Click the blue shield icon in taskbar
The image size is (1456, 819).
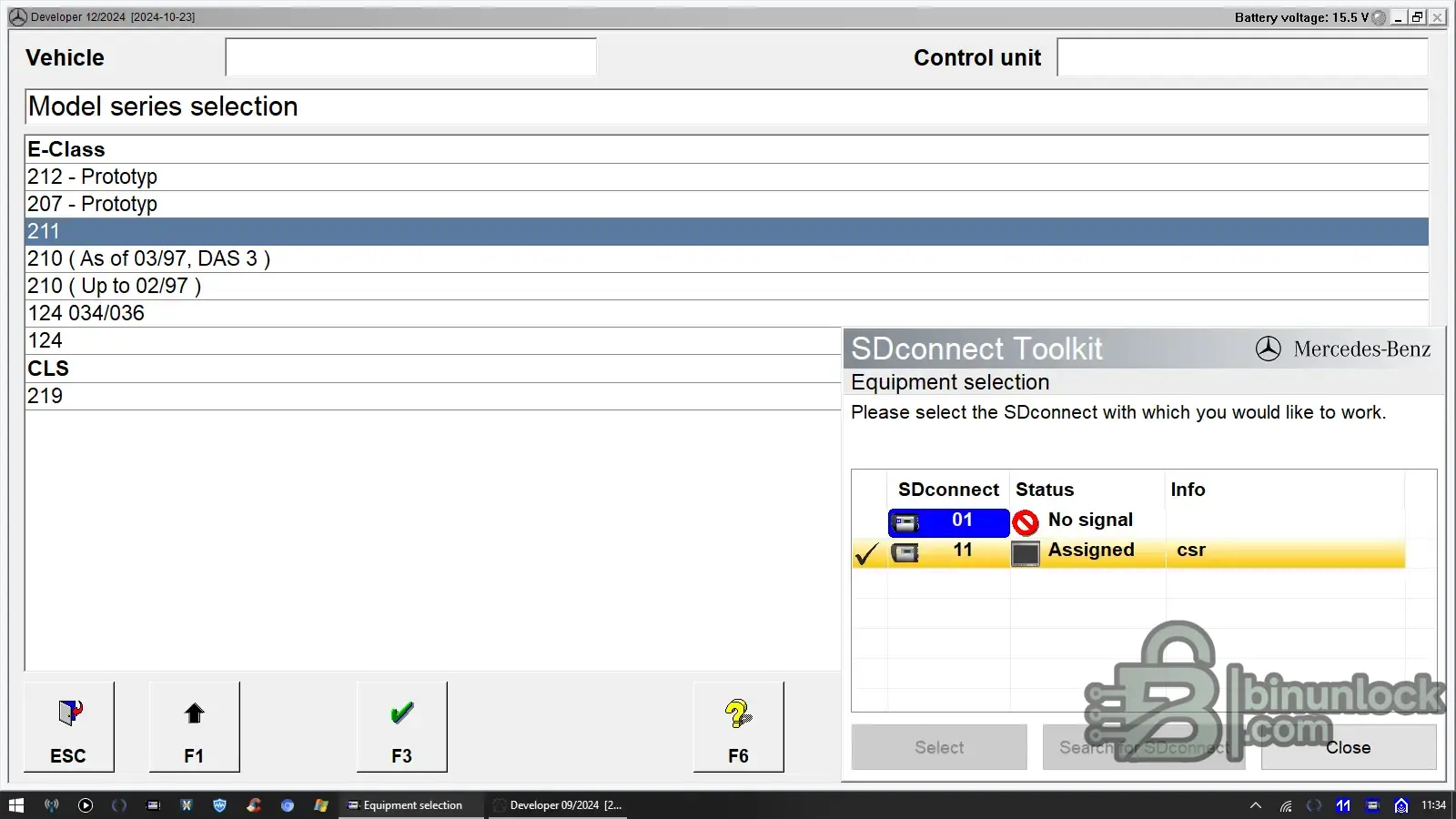coord(219,805)
